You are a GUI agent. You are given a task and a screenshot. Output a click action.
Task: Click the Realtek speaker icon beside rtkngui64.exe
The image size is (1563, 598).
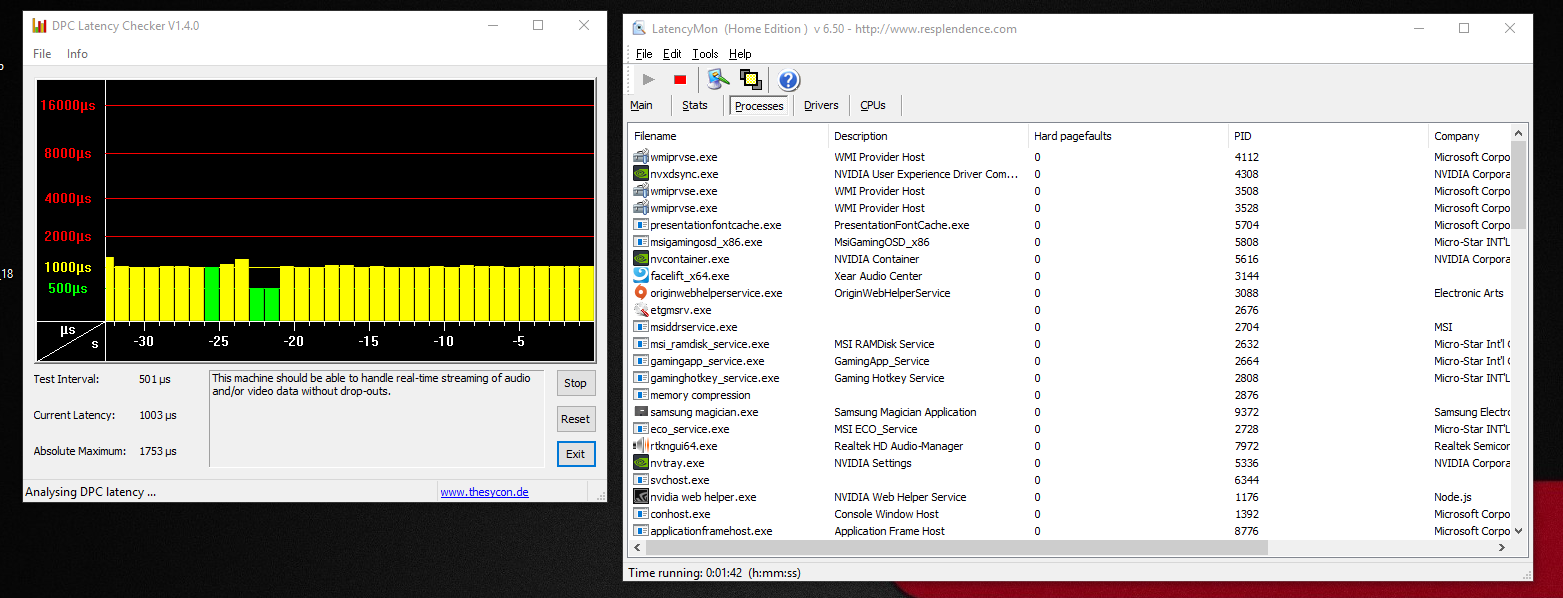[x=641, y=445]
